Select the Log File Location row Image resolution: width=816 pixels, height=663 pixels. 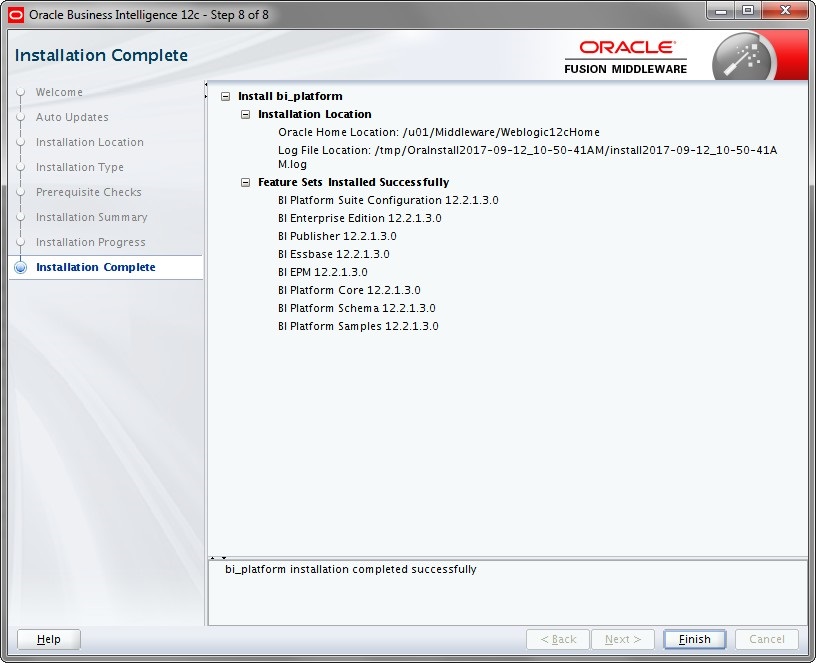coord(528,157)
